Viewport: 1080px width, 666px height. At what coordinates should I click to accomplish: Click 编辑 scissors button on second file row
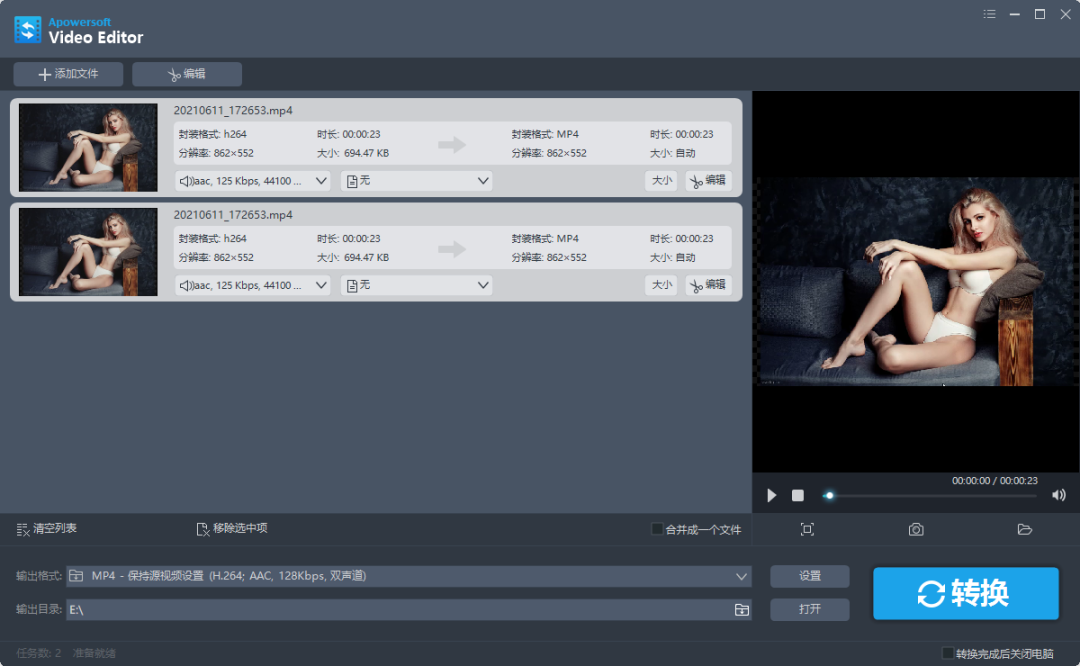click(708, 284)
